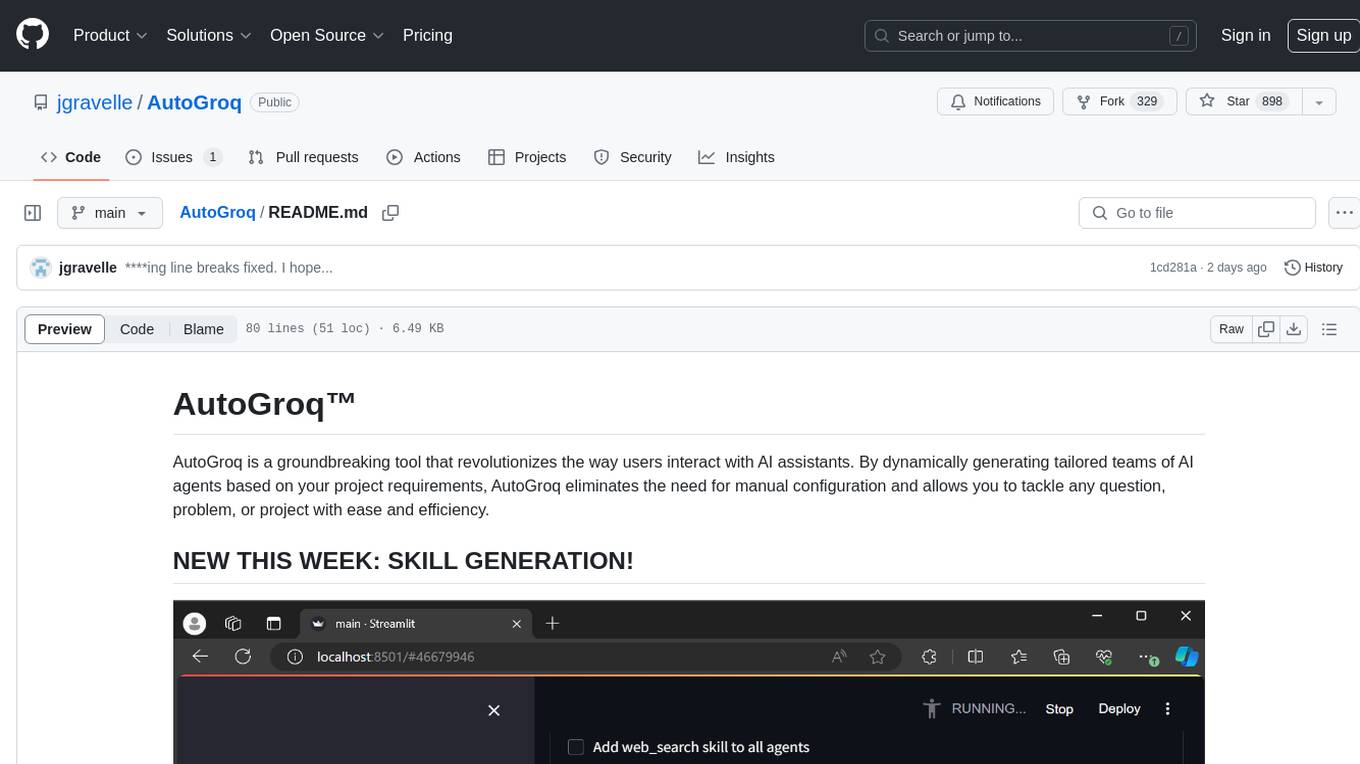Open the browser essentials heart icon

[1104, 657]
